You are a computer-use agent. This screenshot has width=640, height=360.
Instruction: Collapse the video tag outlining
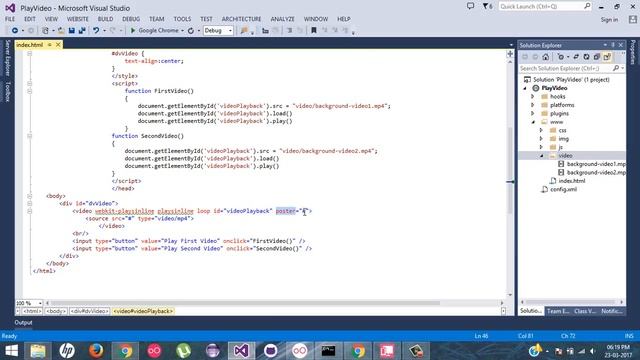[x=29, y=211]
